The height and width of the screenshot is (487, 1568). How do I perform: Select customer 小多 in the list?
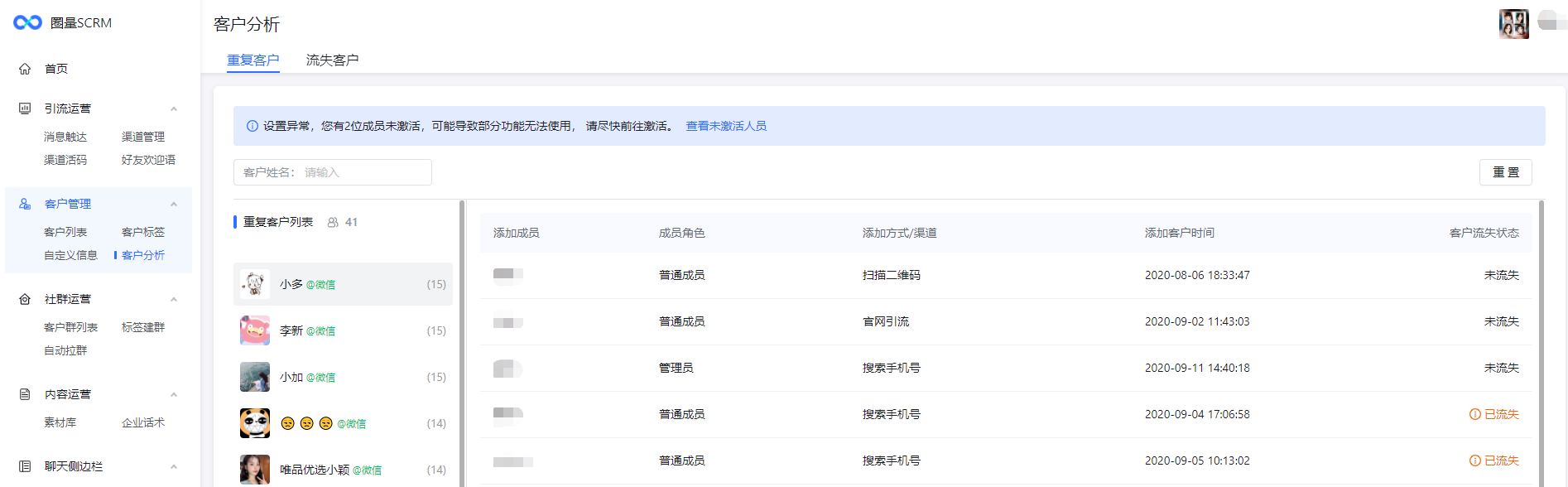(343, 284)
